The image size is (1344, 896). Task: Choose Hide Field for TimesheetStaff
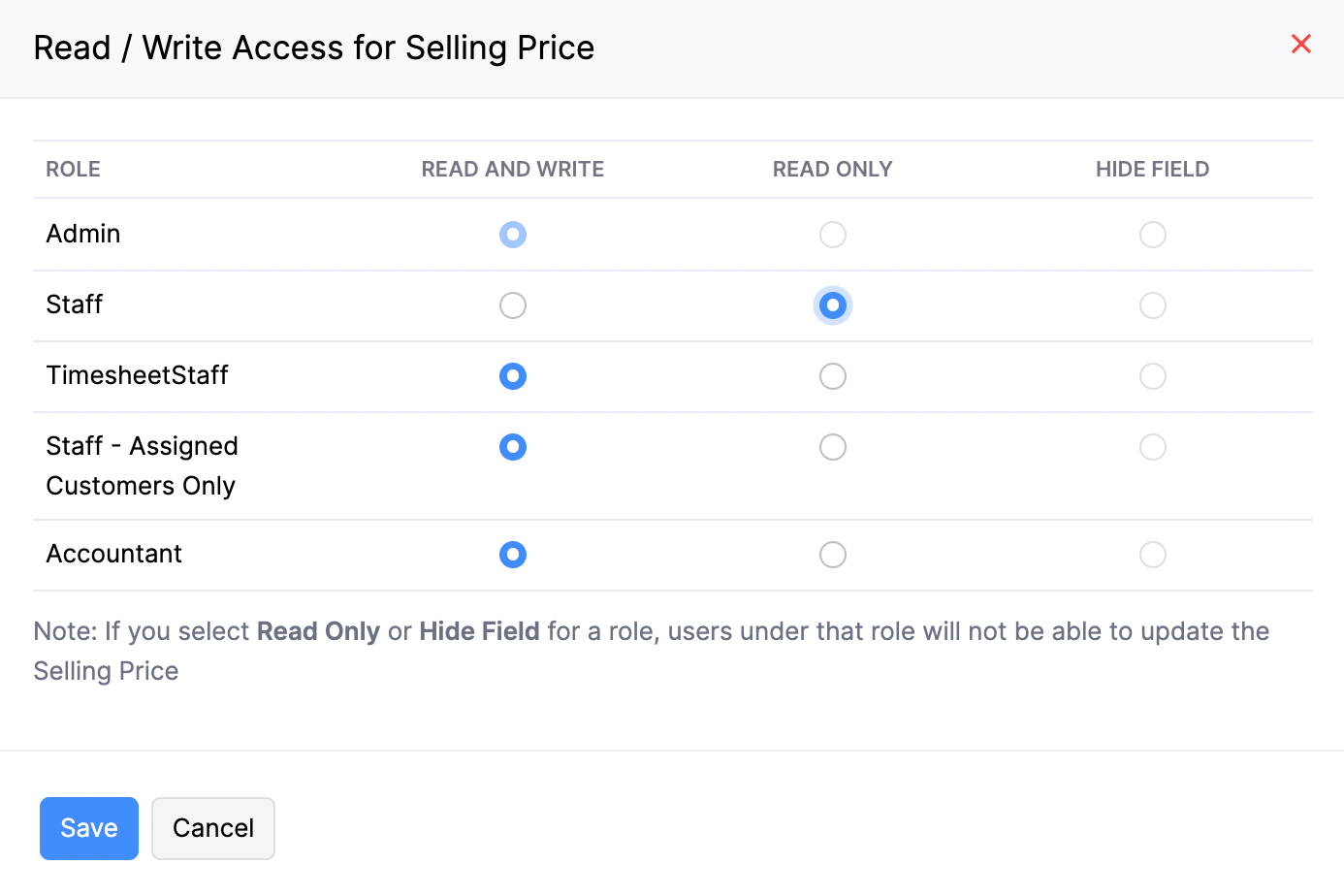[1153, 376]
